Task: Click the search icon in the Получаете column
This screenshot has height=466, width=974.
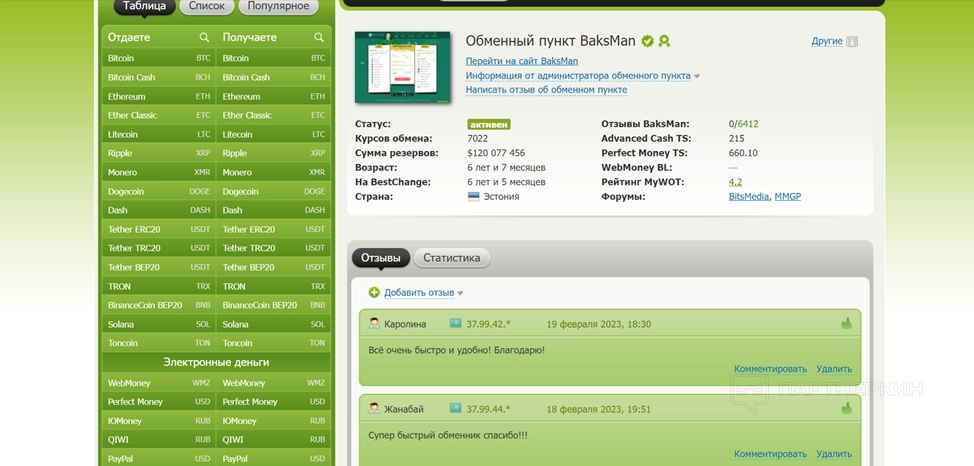Action: [319, 37]
